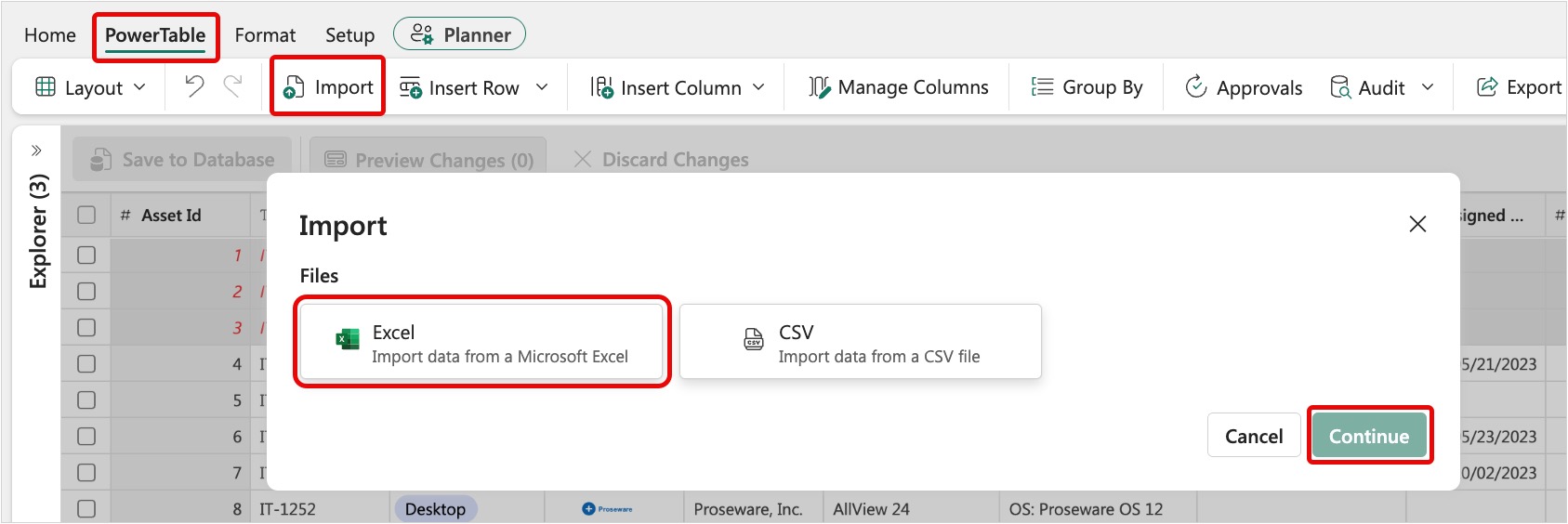
Task: Click the Insert Column icon
Action: pyautogui.click(x=601, y=86)
